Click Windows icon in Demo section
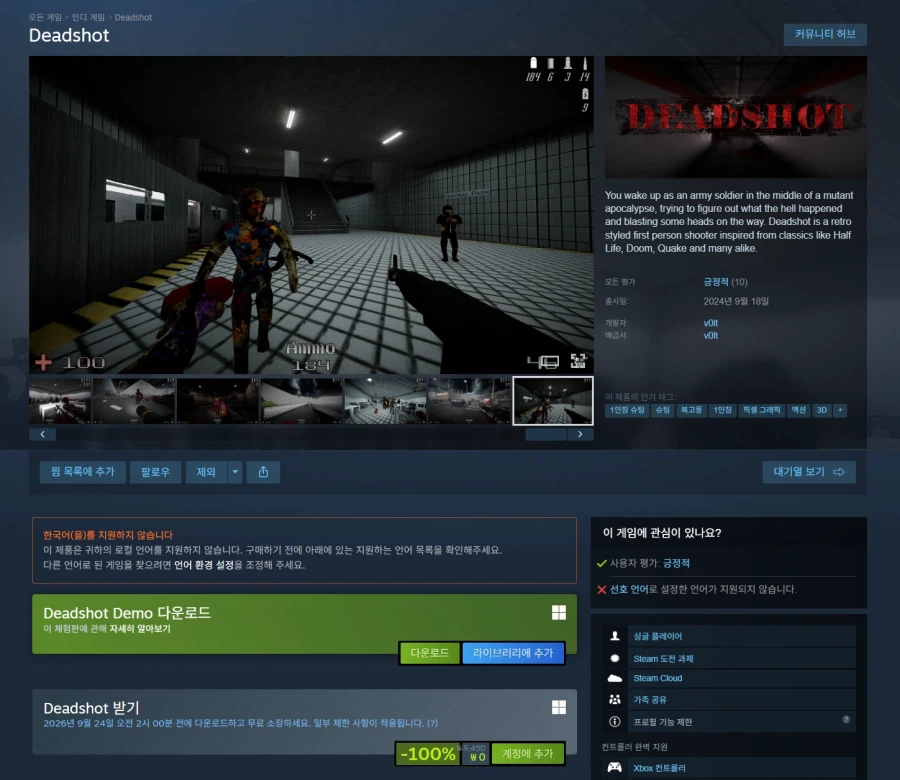Viewport: 900px width, 780px height. [x=559, y=612]
